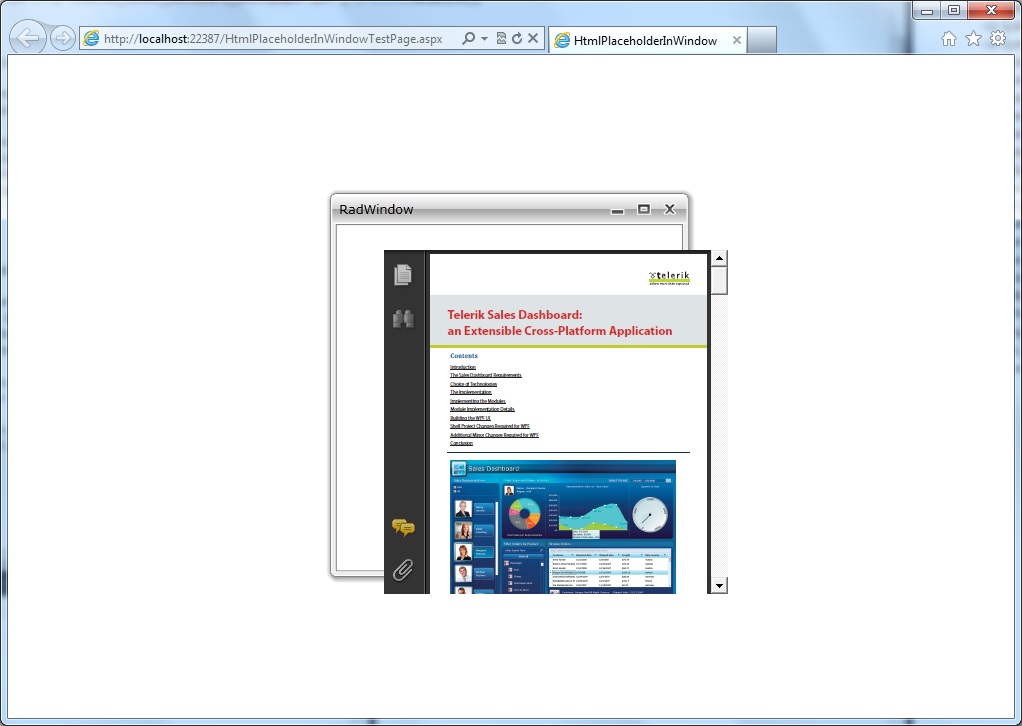Open the Choice of Technologies link
1022x726 pixels.
point(473,385)
